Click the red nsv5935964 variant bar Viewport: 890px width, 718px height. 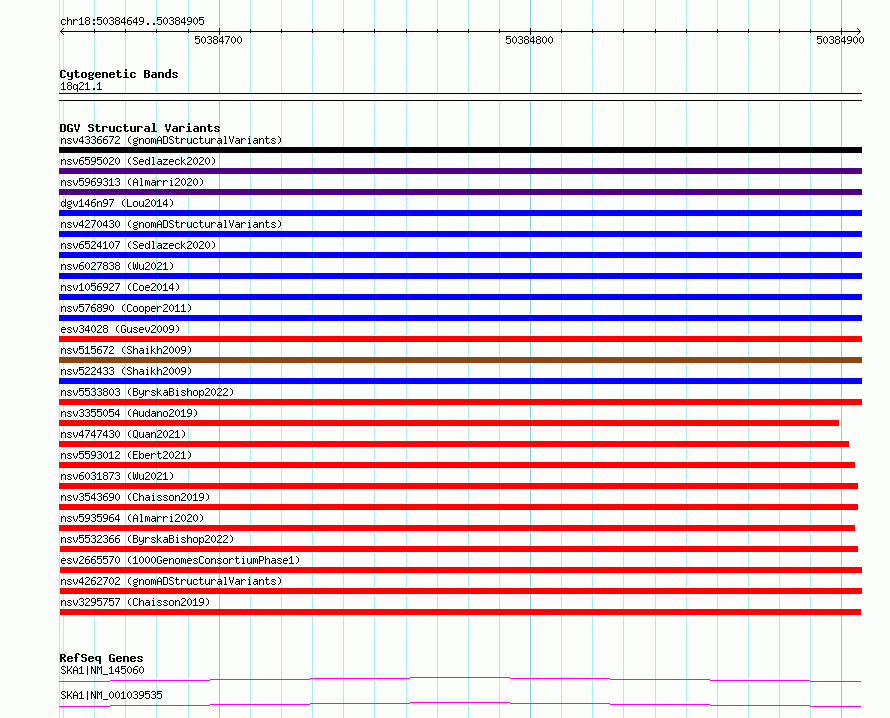457,528
